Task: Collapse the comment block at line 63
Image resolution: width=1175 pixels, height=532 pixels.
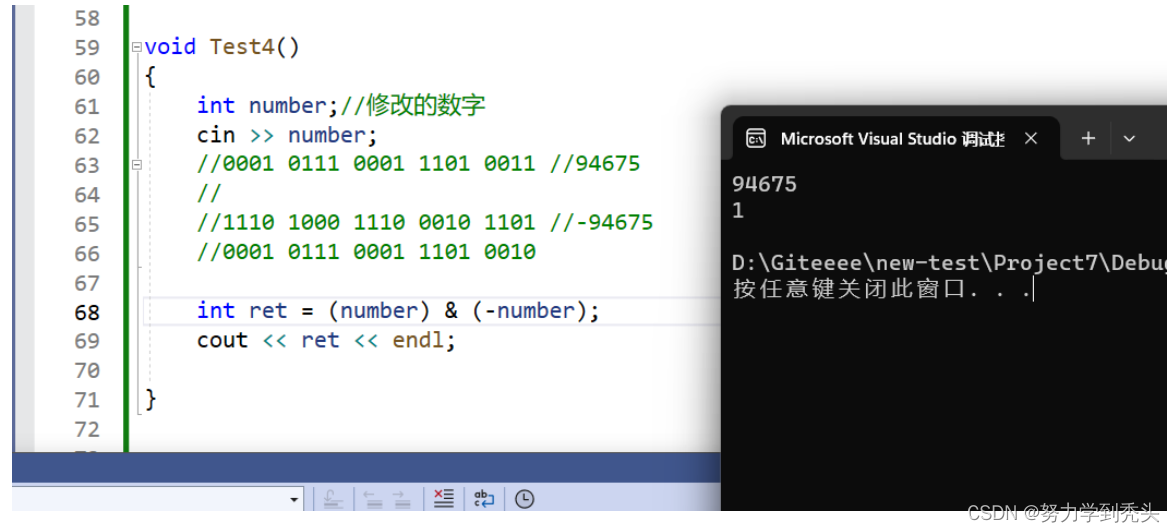Action: click(x=136, y=164)
